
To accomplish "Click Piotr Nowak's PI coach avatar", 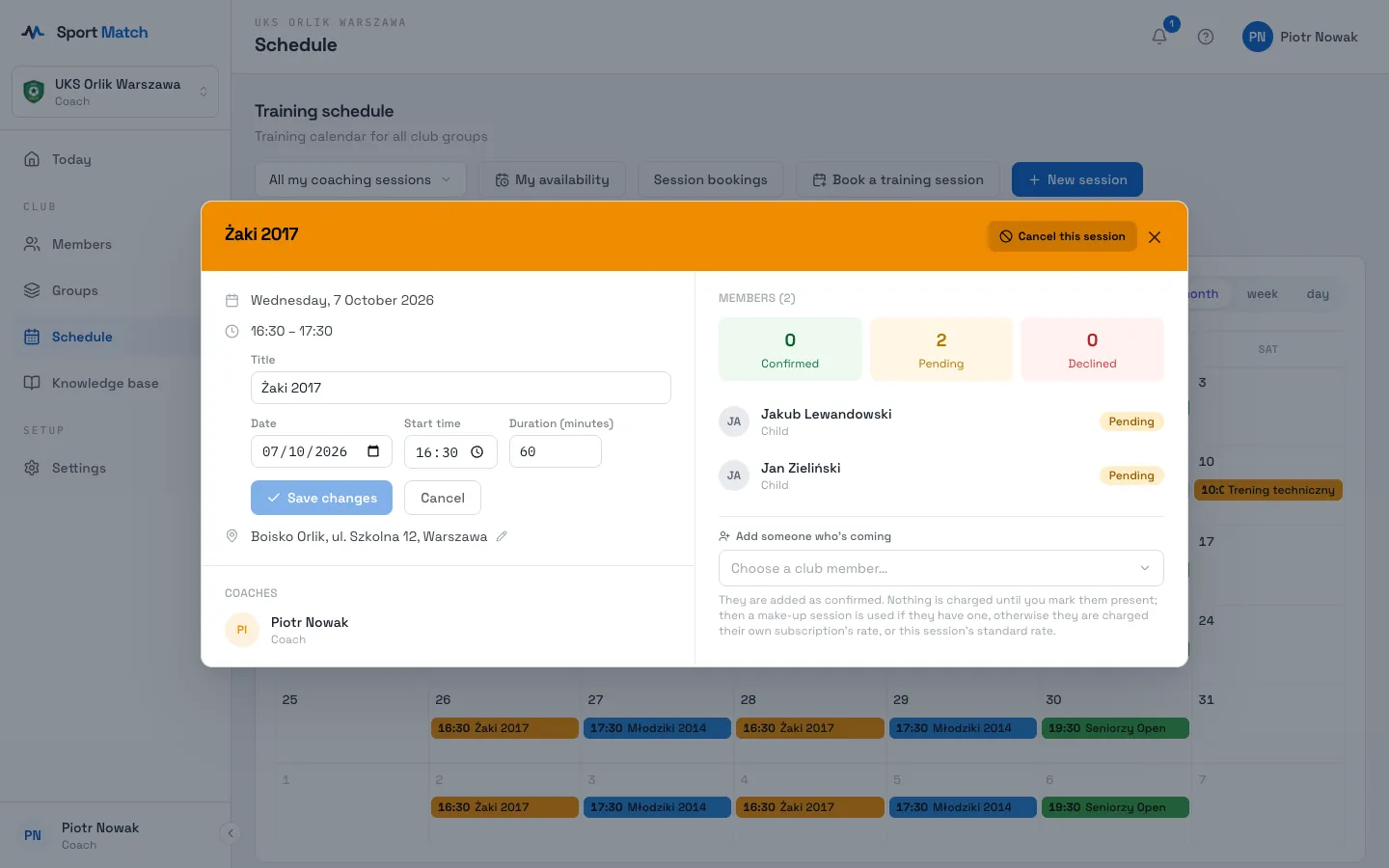I will click(x=242, y=630).
